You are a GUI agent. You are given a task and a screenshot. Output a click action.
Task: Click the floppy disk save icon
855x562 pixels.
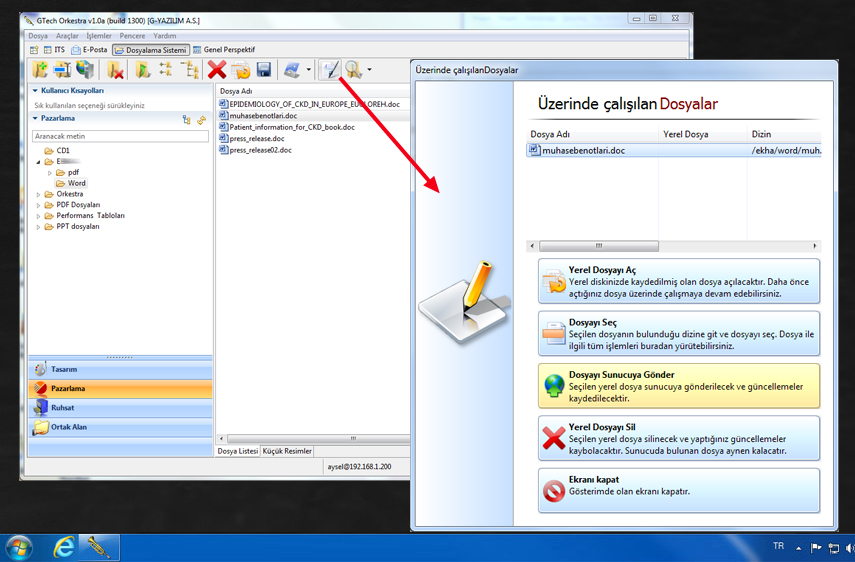click(264, 70)
